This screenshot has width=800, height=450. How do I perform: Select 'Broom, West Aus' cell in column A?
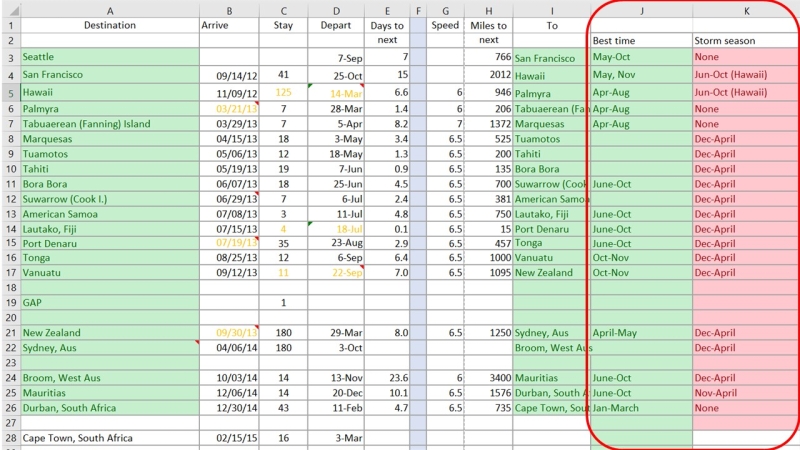[x=110, y=378]
